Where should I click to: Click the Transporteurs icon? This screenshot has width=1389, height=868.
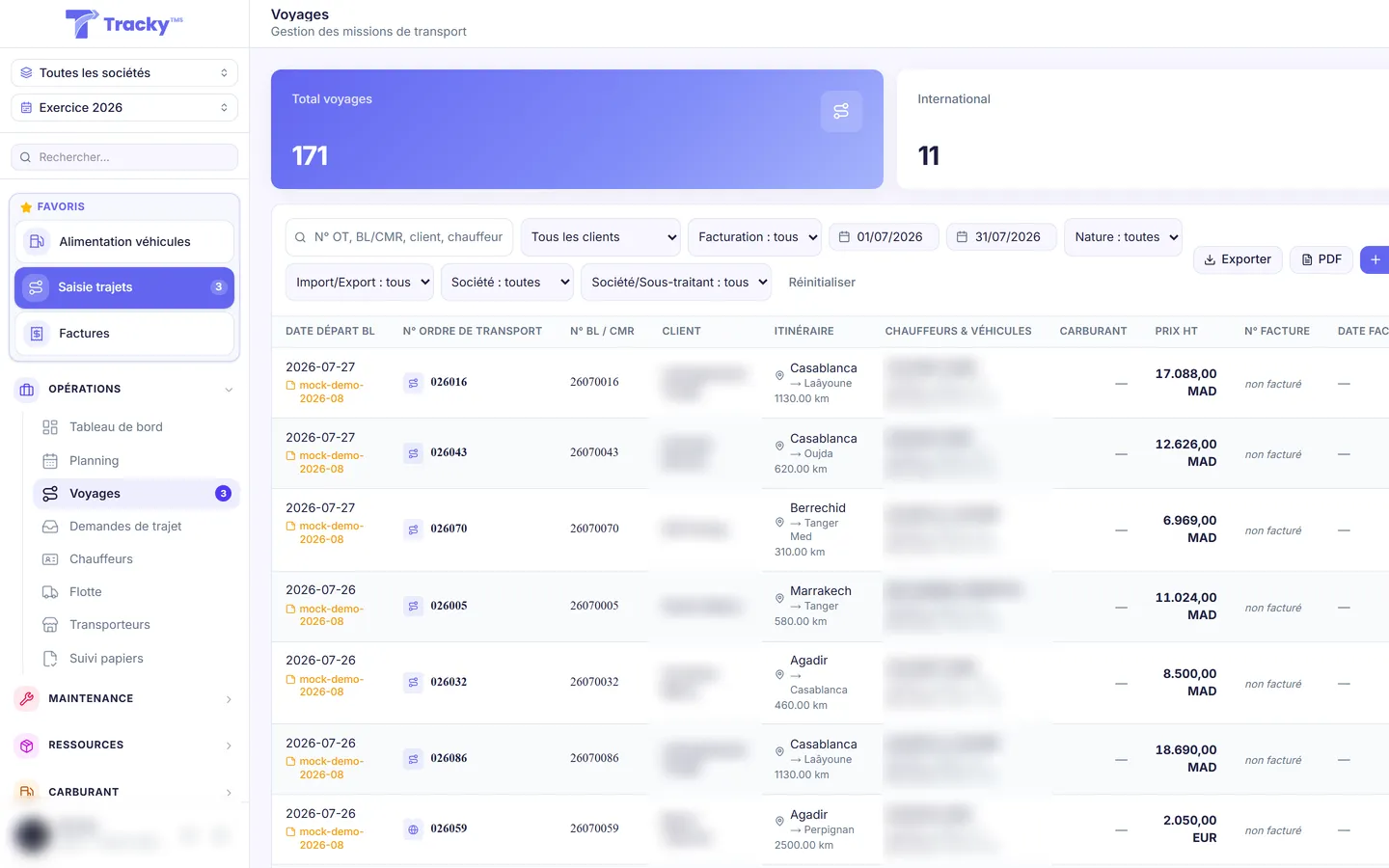pyautogui.click(x=50, y=625)
